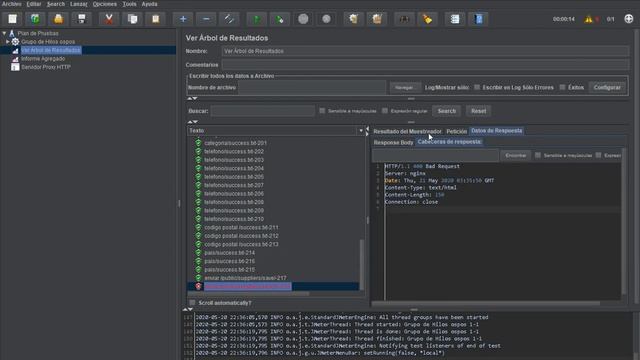Click the Toggle enable/disable toolbar icon
640x360 pixels.
click(229, 19)
